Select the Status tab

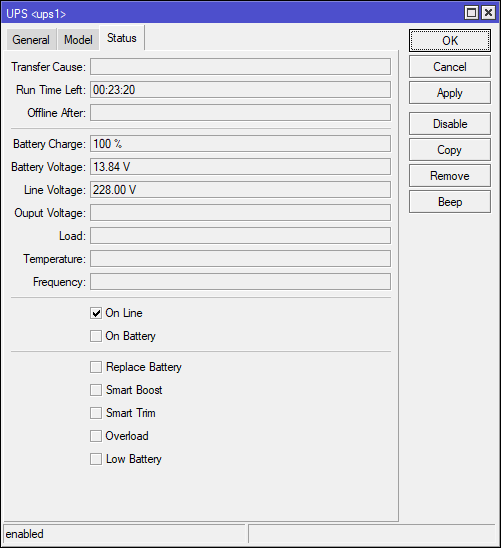pyautogui.click(x=122, y=38)
